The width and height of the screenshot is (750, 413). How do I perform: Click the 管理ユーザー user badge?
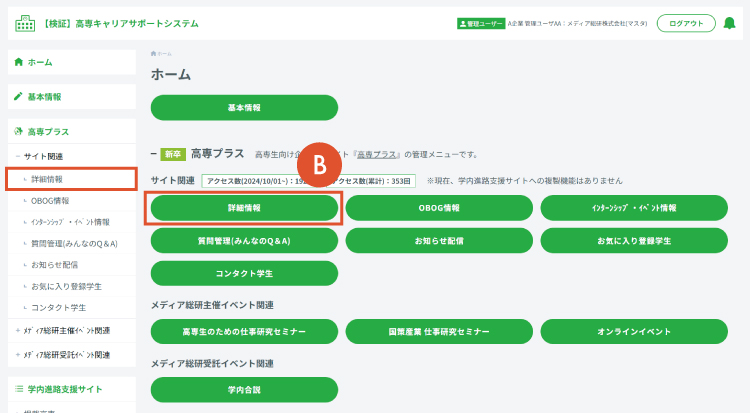(481, 23)
